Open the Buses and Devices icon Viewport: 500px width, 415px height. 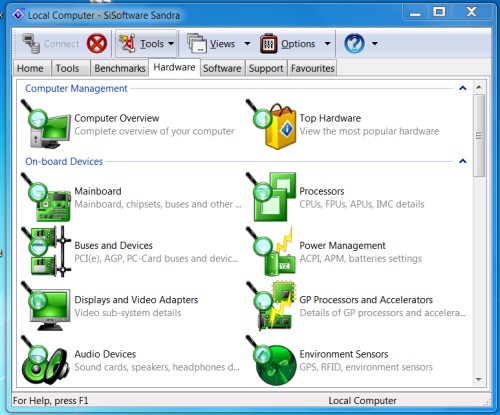(x=46, y=252)
